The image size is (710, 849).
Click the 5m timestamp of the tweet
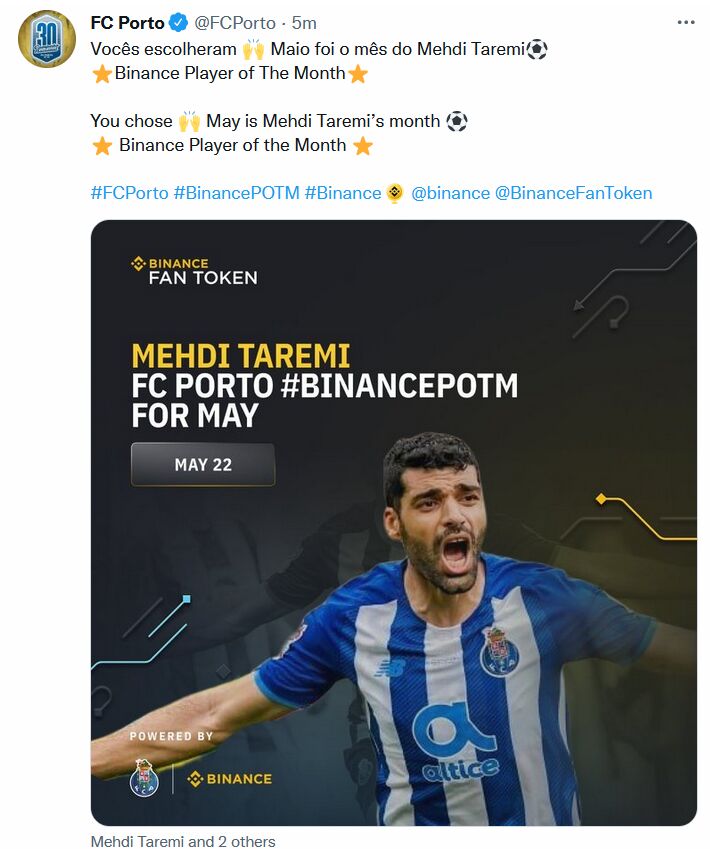coord(304,23)
